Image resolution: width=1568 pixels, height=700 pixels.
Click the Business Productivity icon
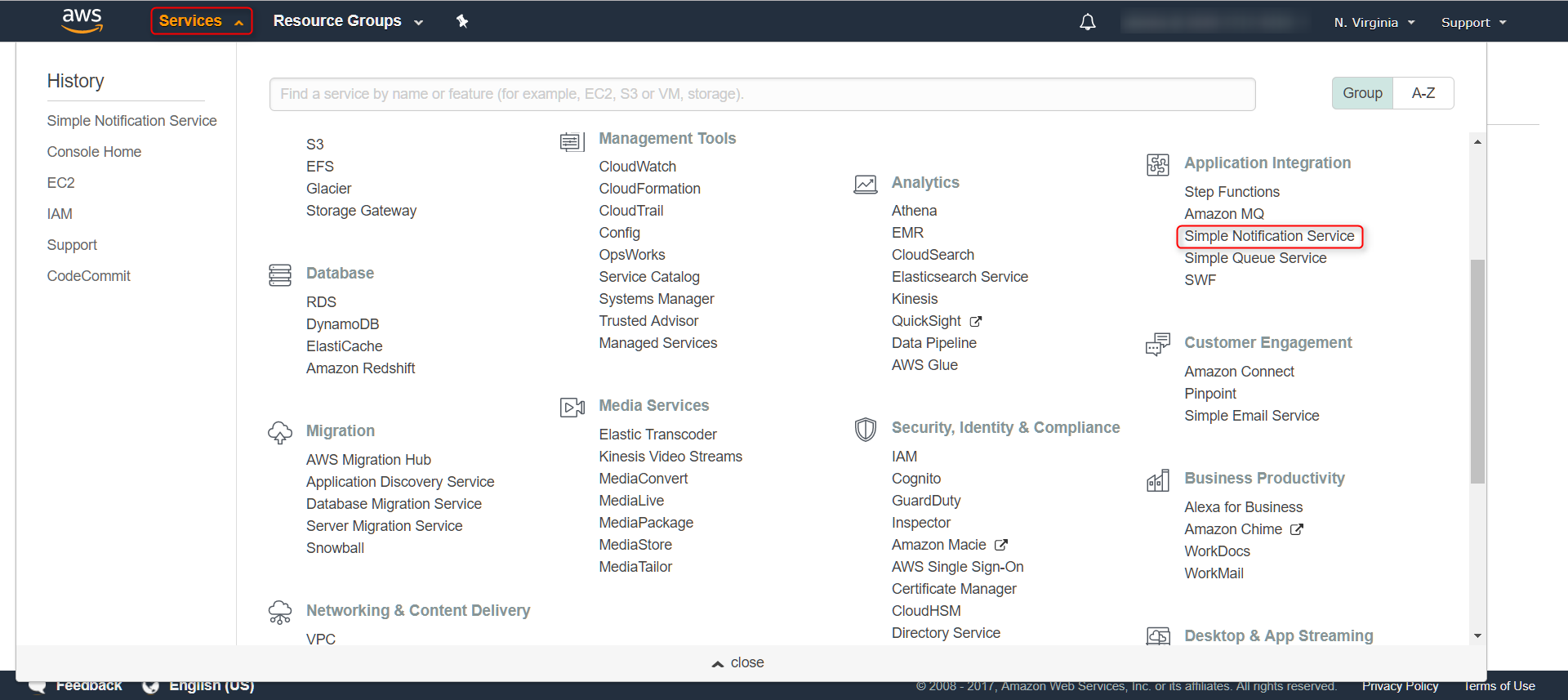click(x=1157, y=480)
